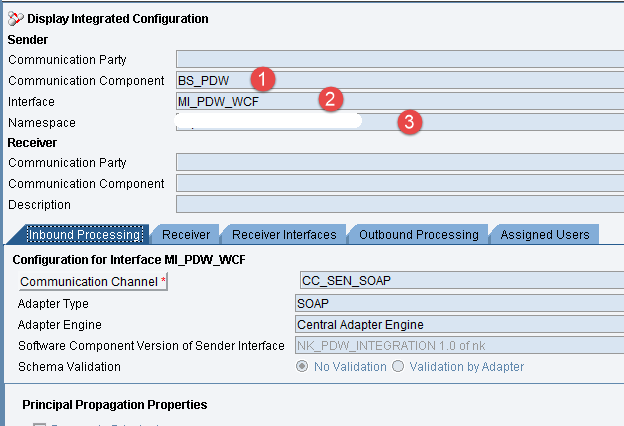Open the Receiver tab
This screenshot has height=426, width=624.
[x=186, y=234]
